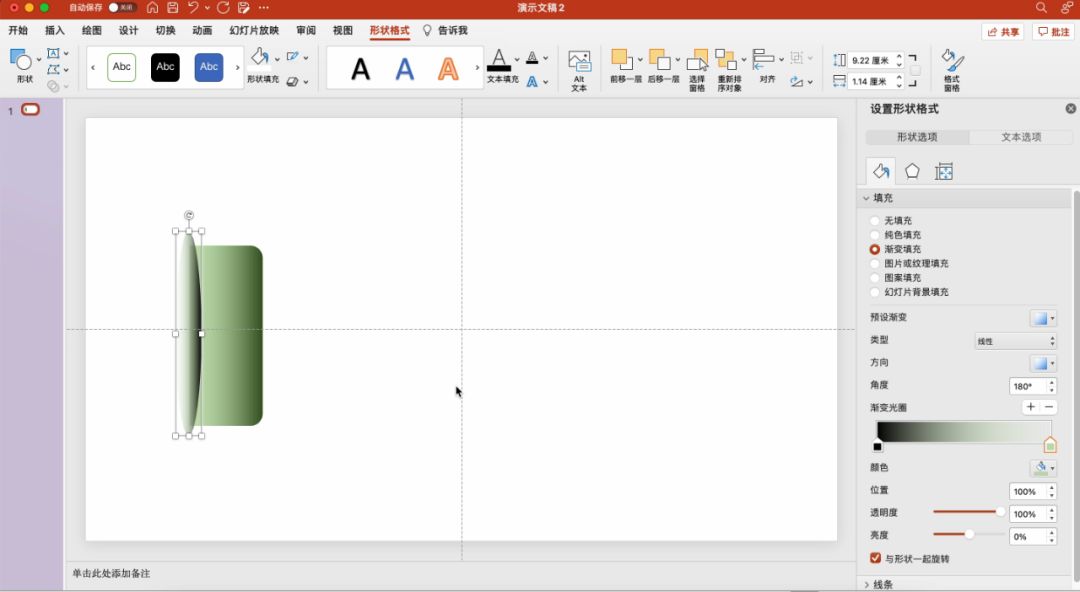
Task: Switch to Text Options tab
Action: coord(1021,137)
